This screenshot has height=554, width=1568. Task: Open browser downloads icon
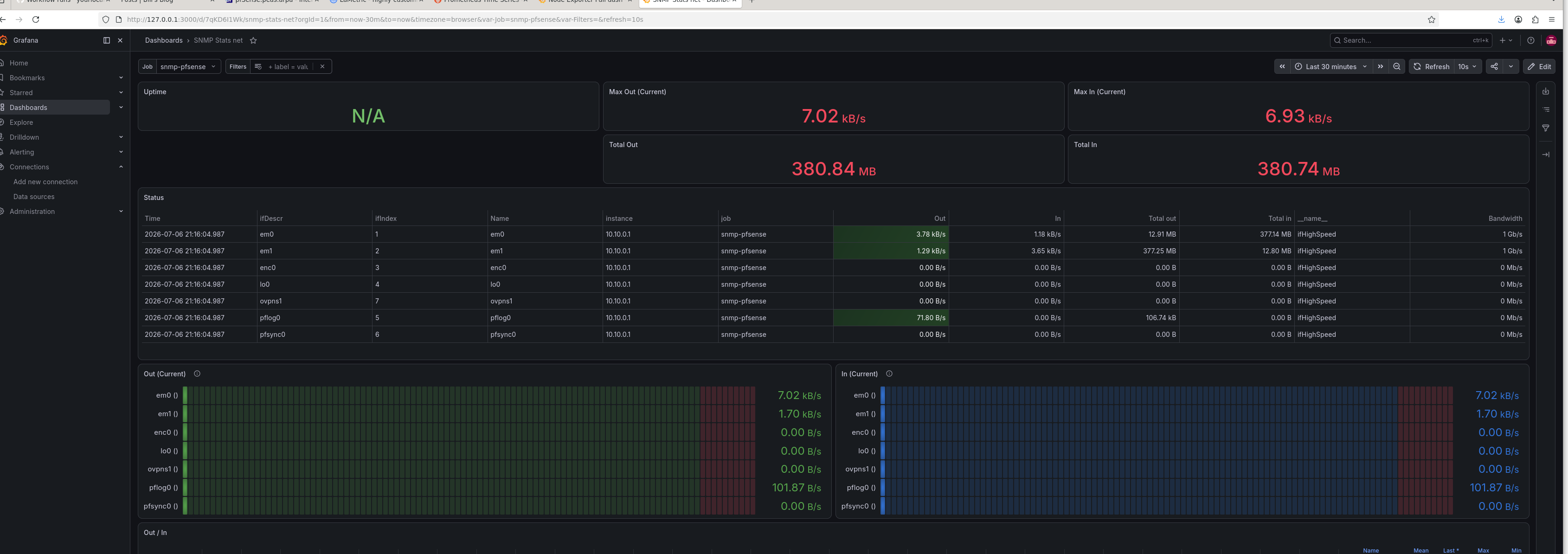point(1502,19)
